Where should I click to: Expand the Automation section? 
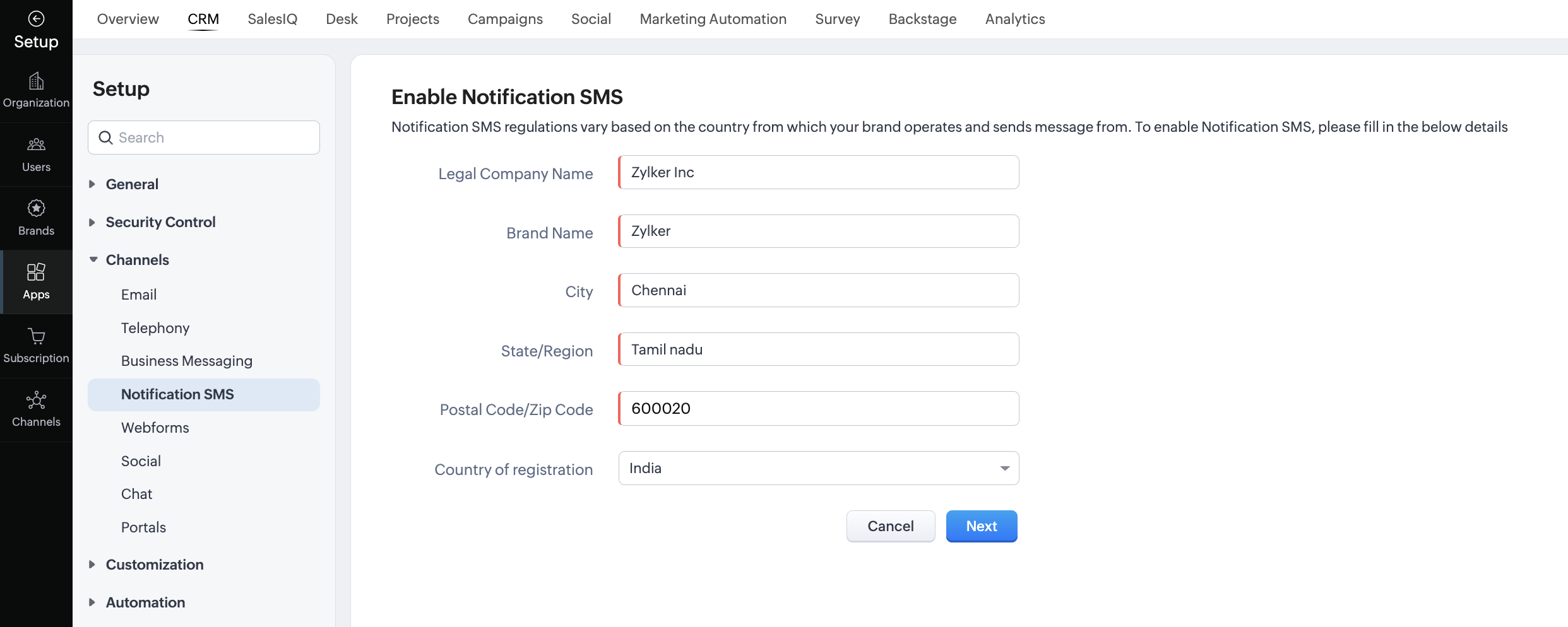(x=92, y=602)
